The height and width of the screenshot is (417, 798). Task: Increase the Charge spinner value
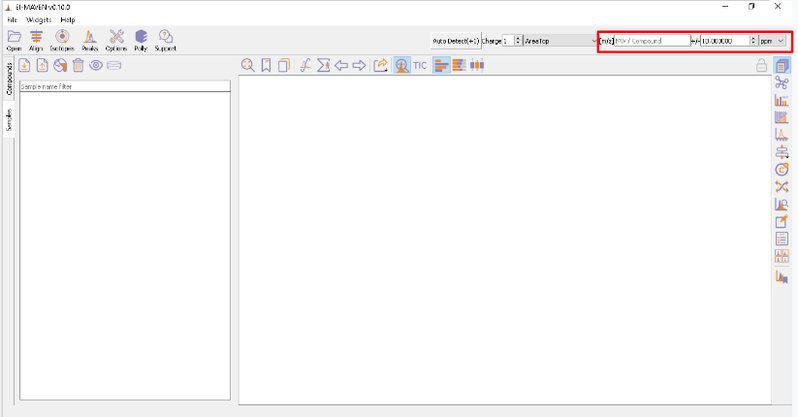(518, 38)
